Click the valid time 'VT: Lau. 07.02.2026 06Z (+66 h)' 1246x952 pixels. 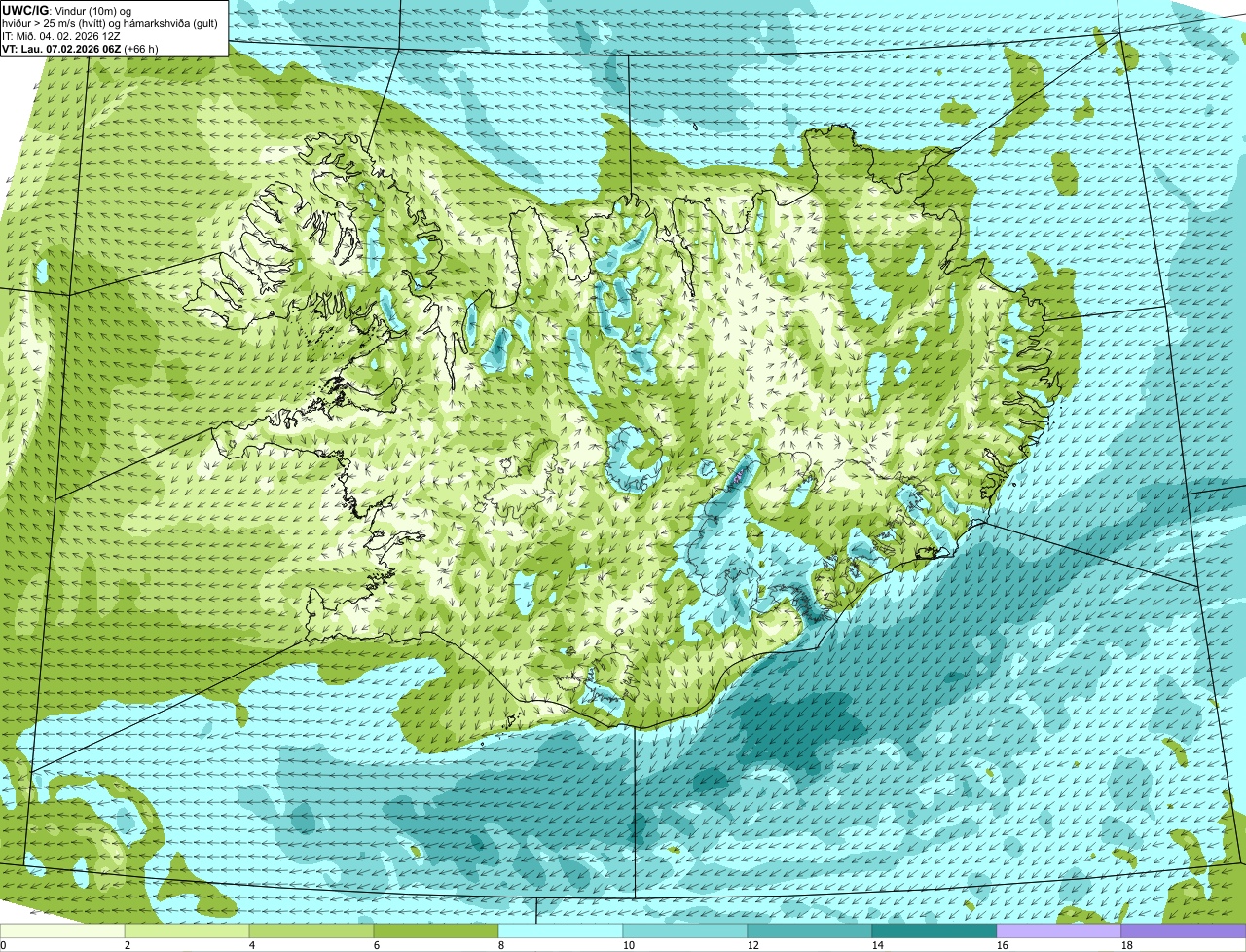tap(81, 48)
